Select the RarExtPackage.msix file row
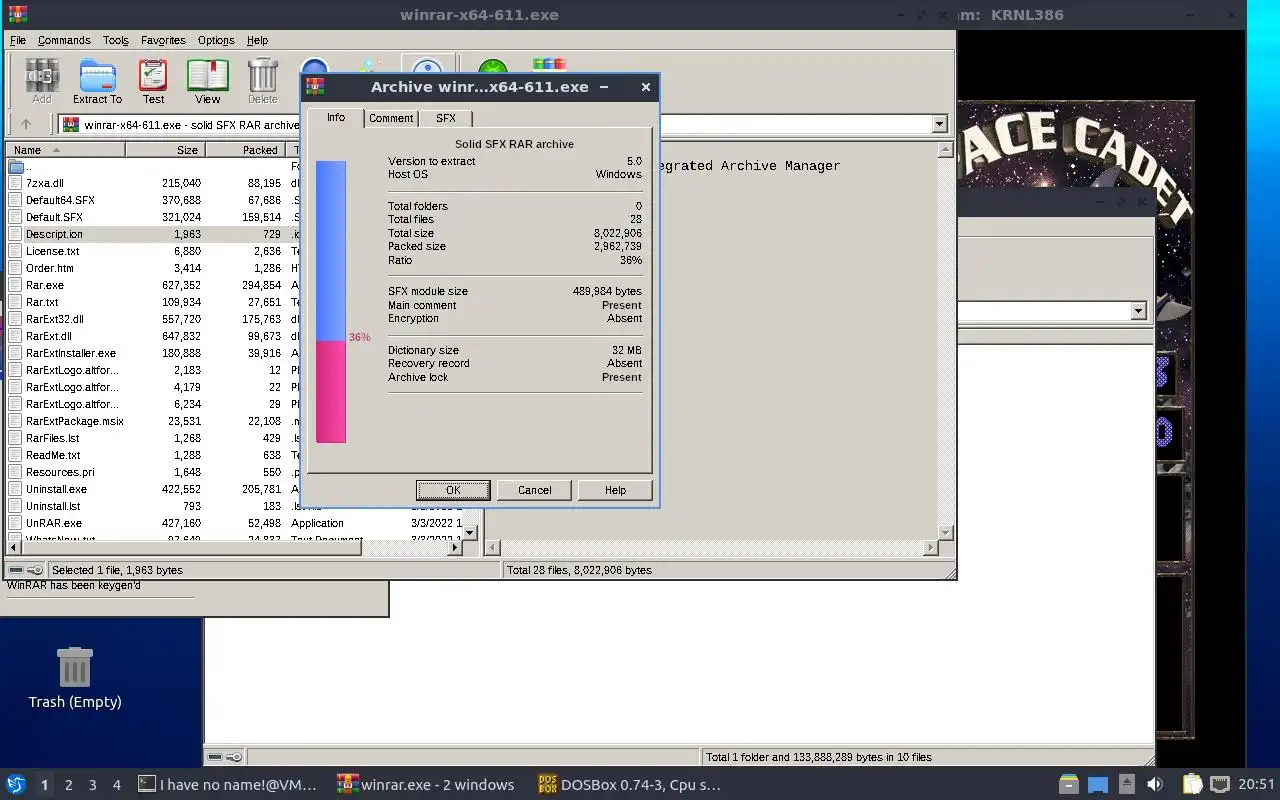This screenshot has width=1280, height=800. coord(152,421)
